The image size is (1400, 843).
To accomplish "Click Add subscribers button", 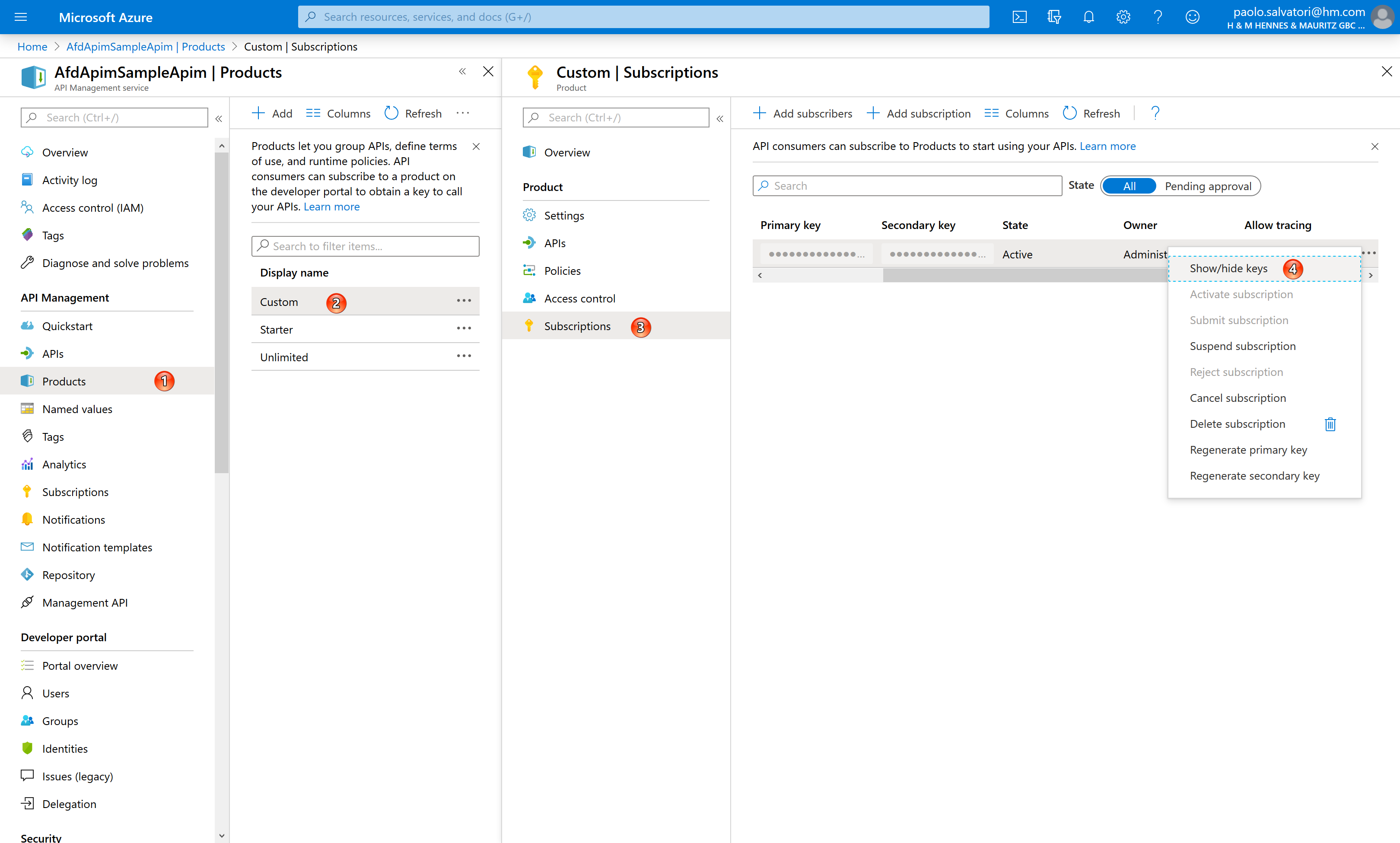I will [x=802, y=114].
